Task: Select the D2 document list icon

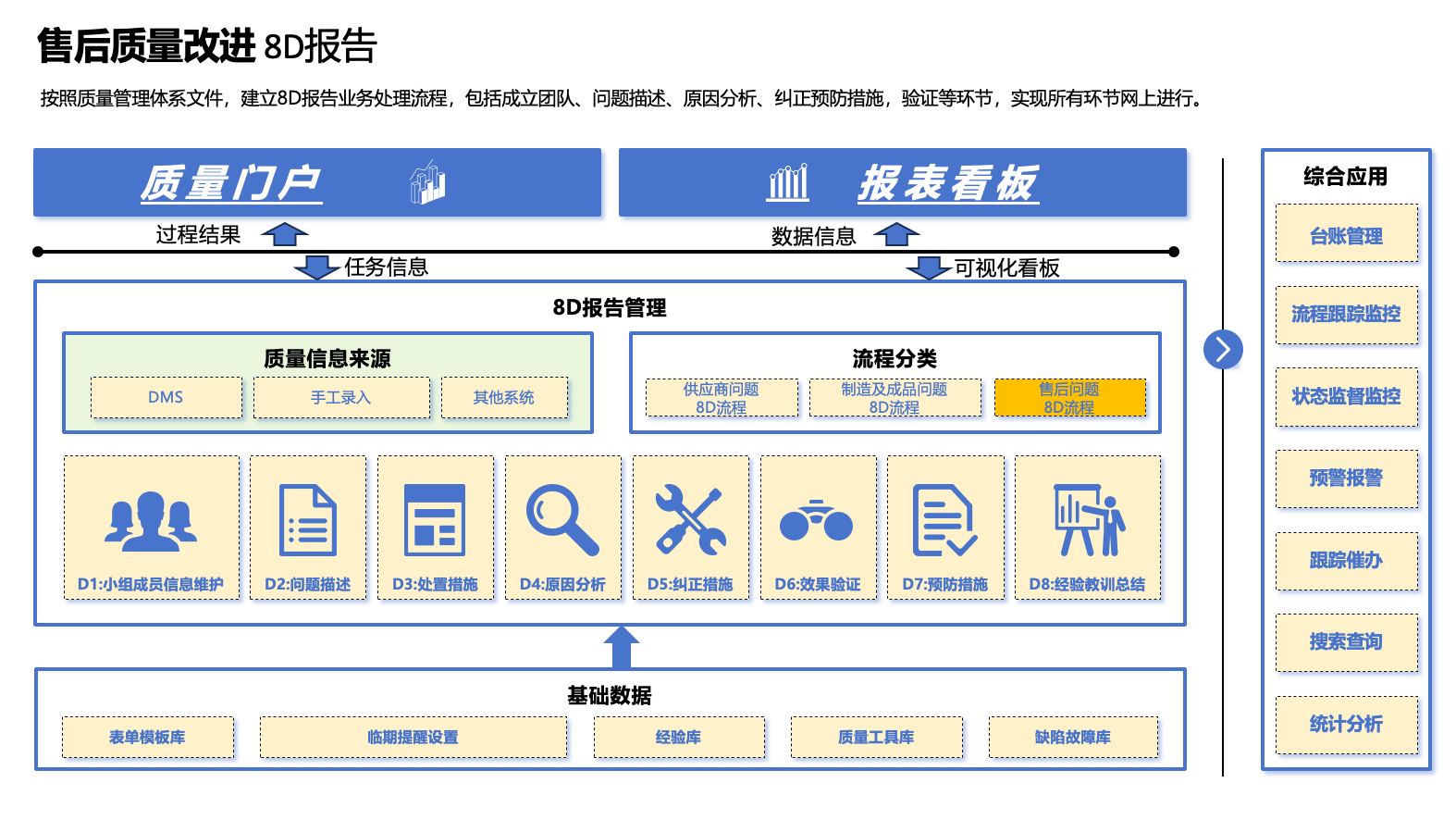Action: (308, 520)
